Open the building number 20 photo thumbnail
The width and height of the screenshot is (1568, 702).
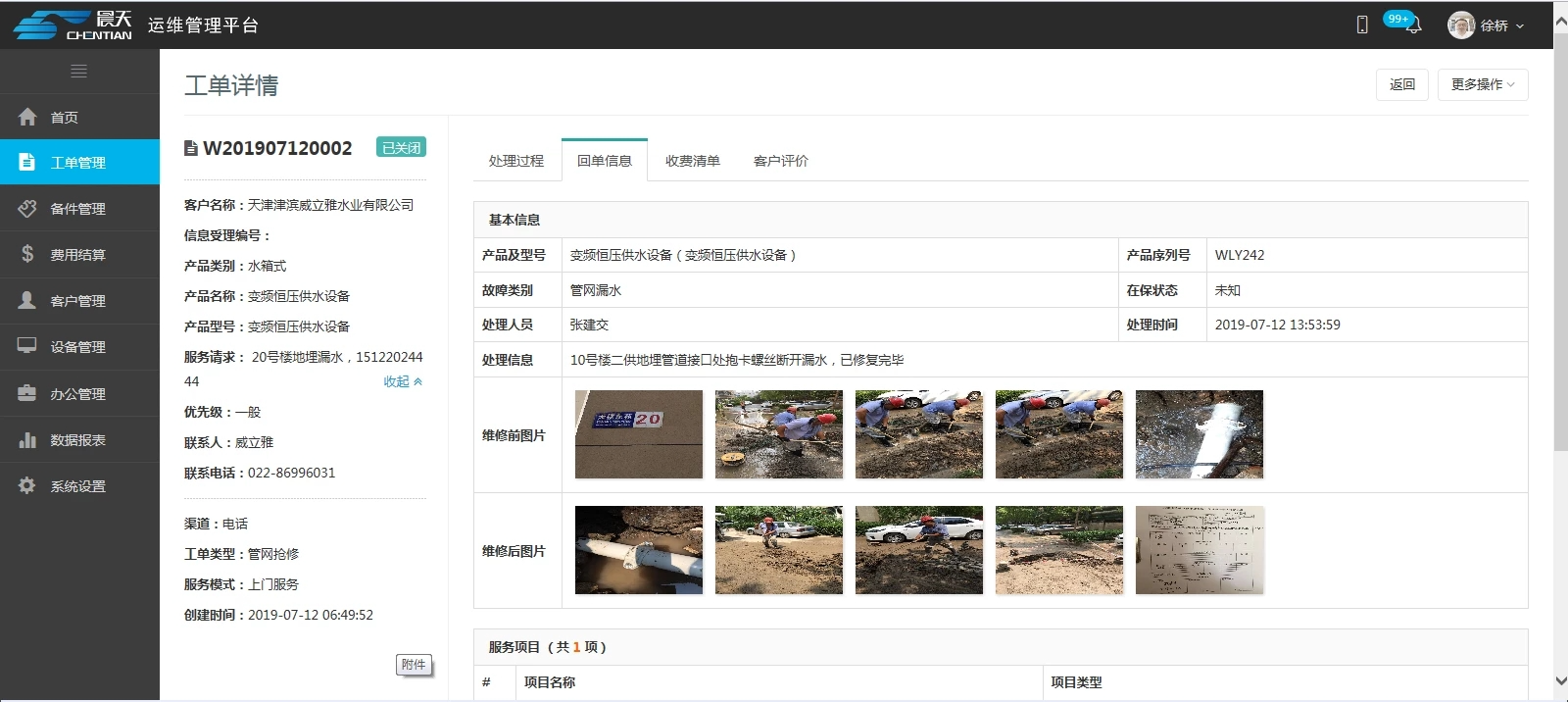(x=638, y=434)
